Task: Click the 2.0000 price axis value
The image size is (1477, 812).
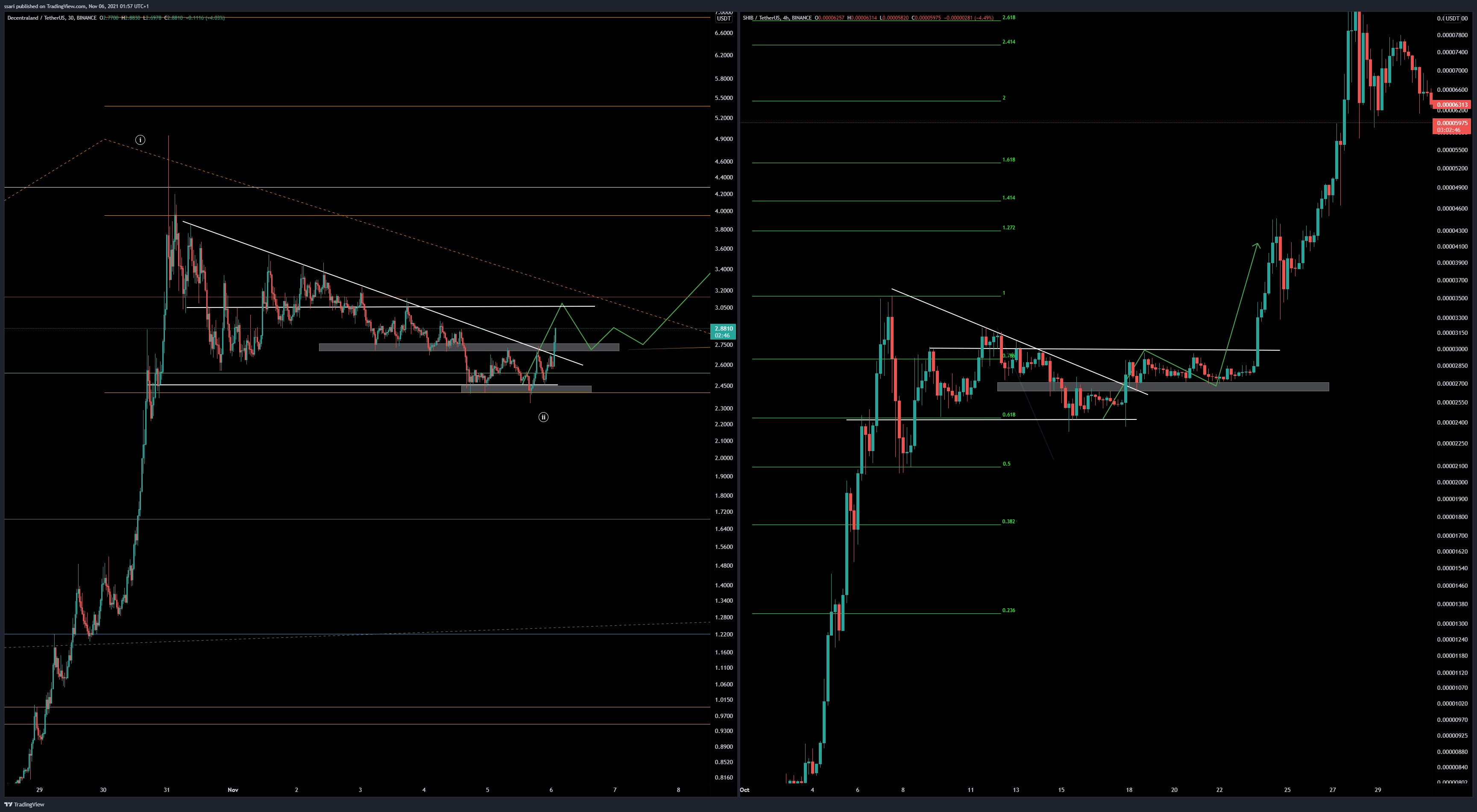Action: tap(724, 458)
